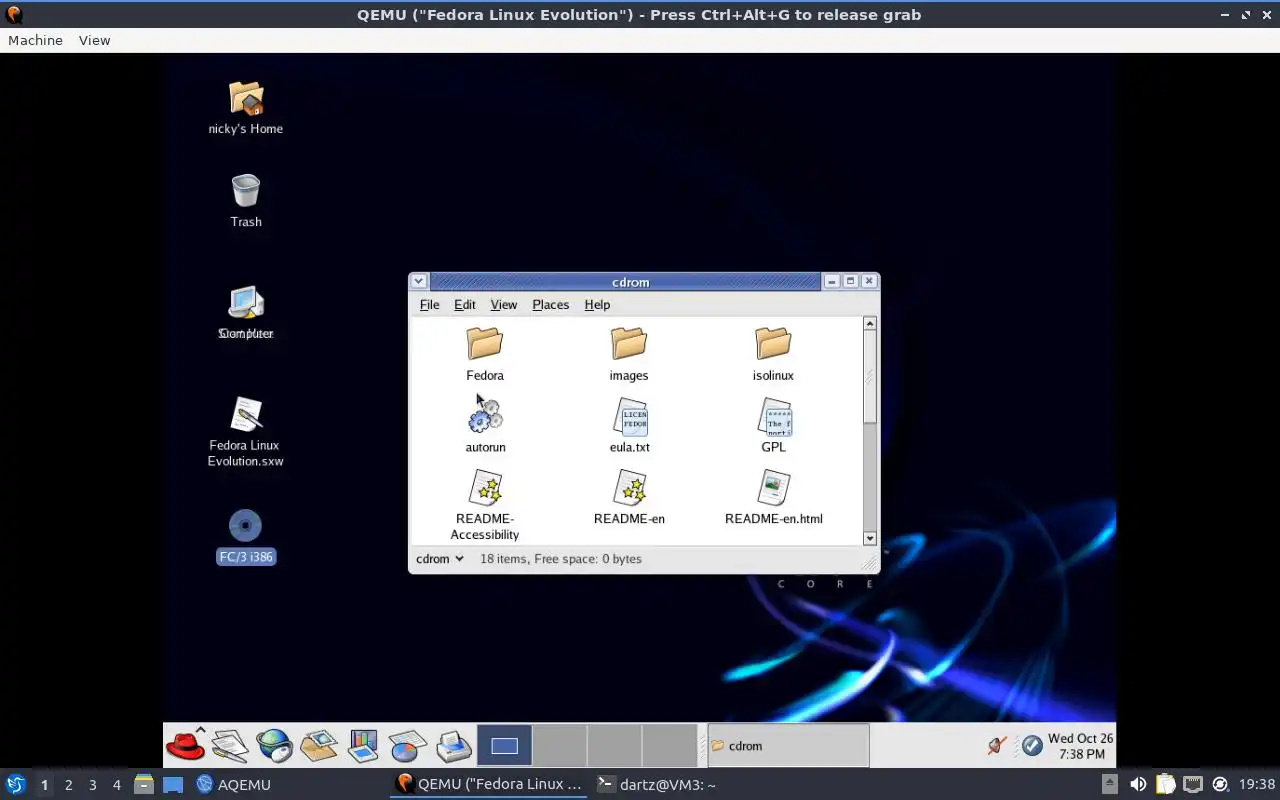Select the GPL file icon
Image resolution: width=1280 pixels, height=800 pixels.
point(774,416)
